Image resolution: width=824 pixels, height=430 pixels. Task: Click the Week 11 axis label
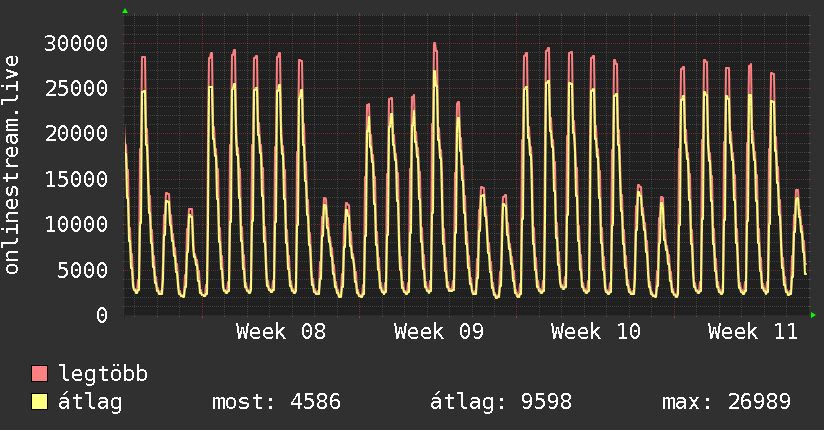(x=753, y=332)
